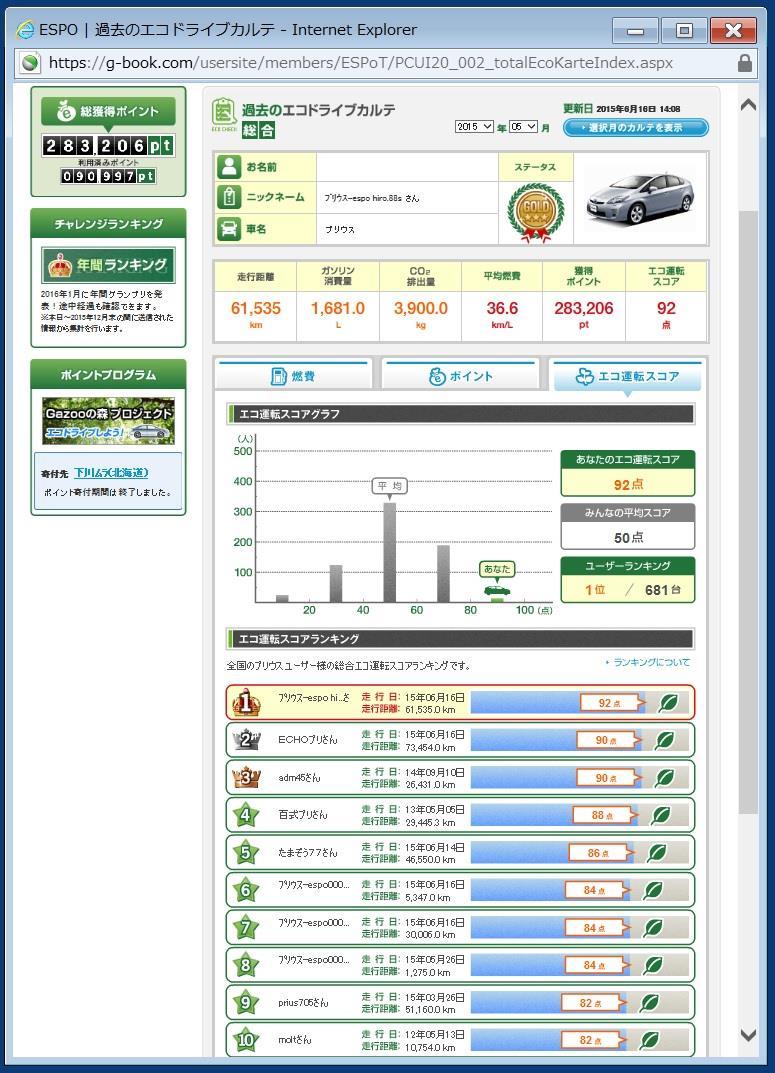
Task: Click the ポイントプログラム panel header
Action: tap(108, 375)
